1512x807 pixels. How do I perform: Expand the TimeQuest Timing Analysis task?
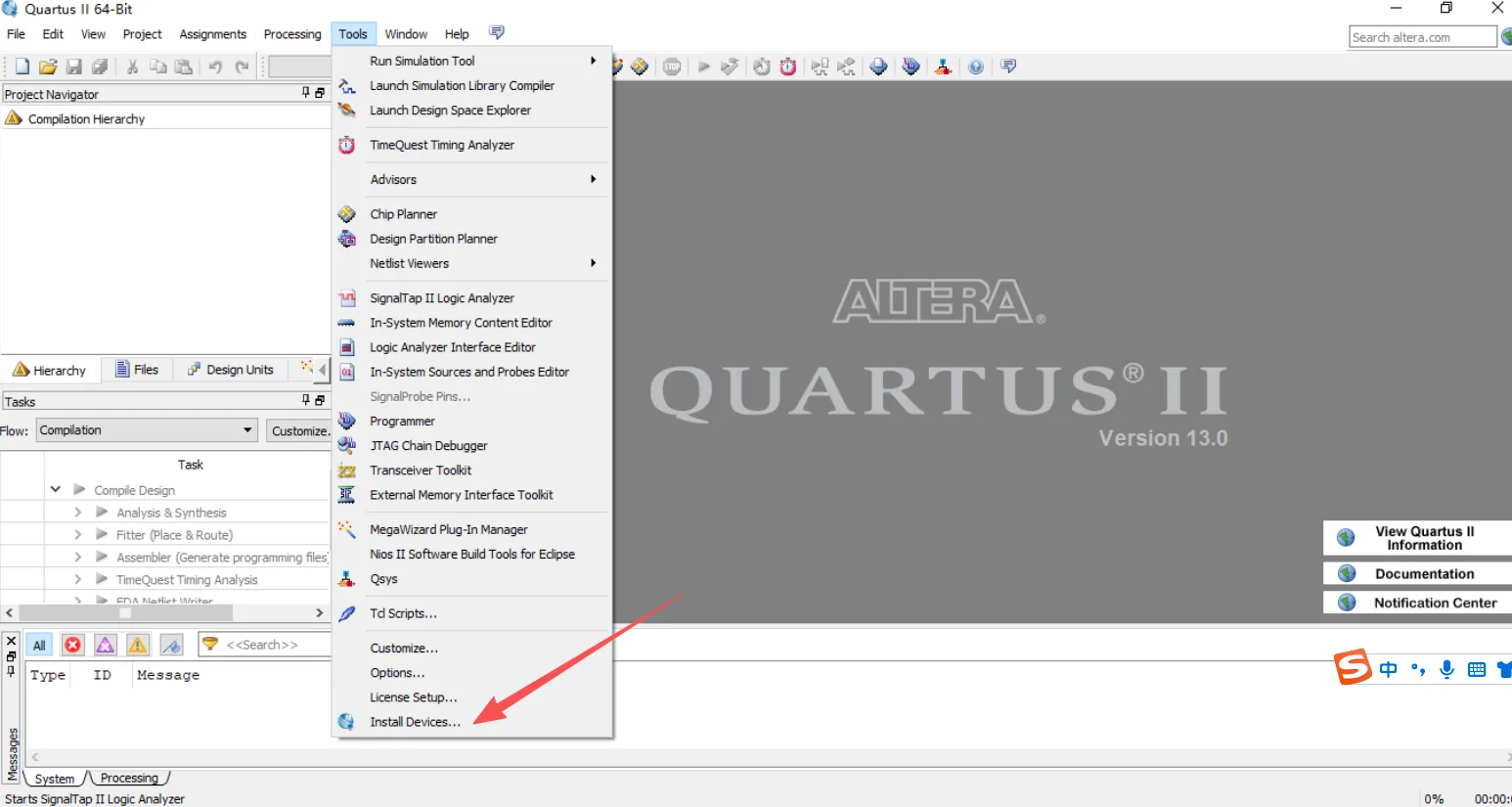[78, 579]
